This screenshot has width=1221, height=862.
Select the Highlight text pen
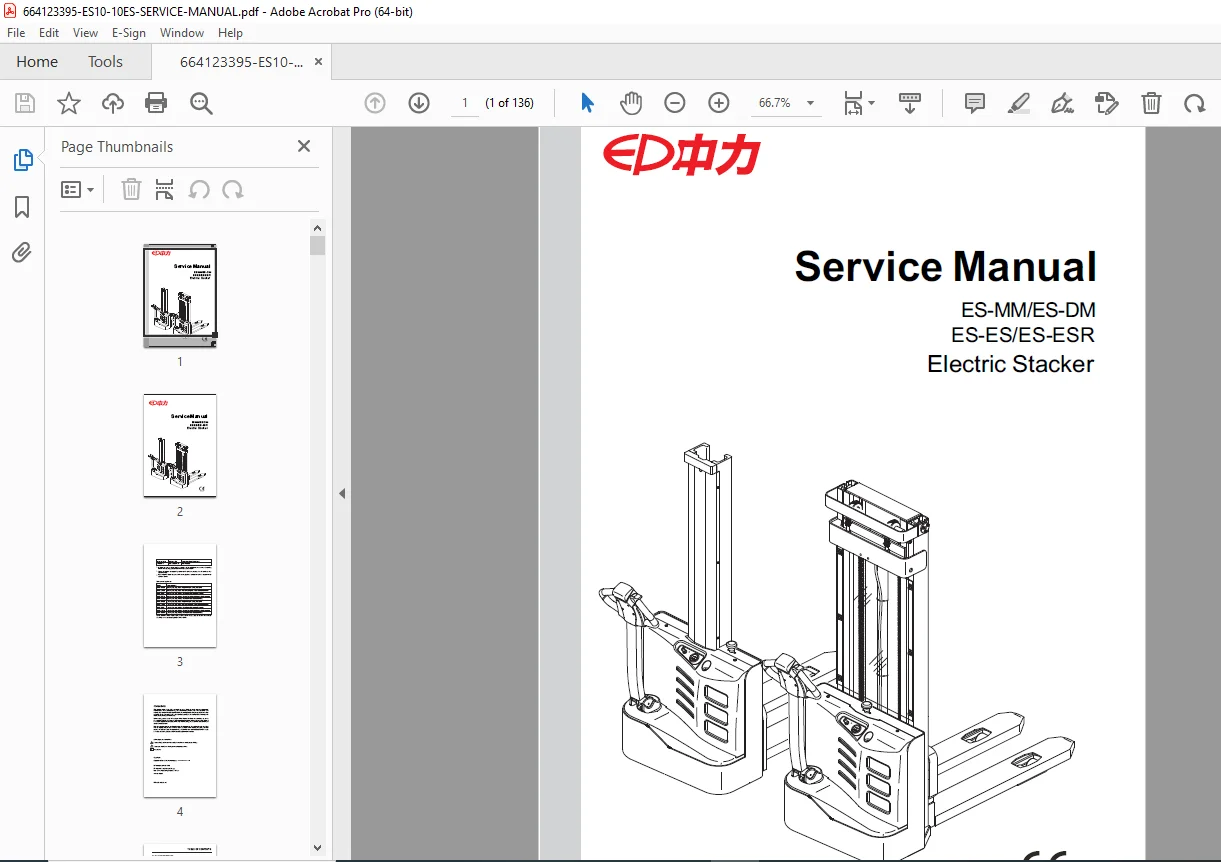coord(1019,103)
